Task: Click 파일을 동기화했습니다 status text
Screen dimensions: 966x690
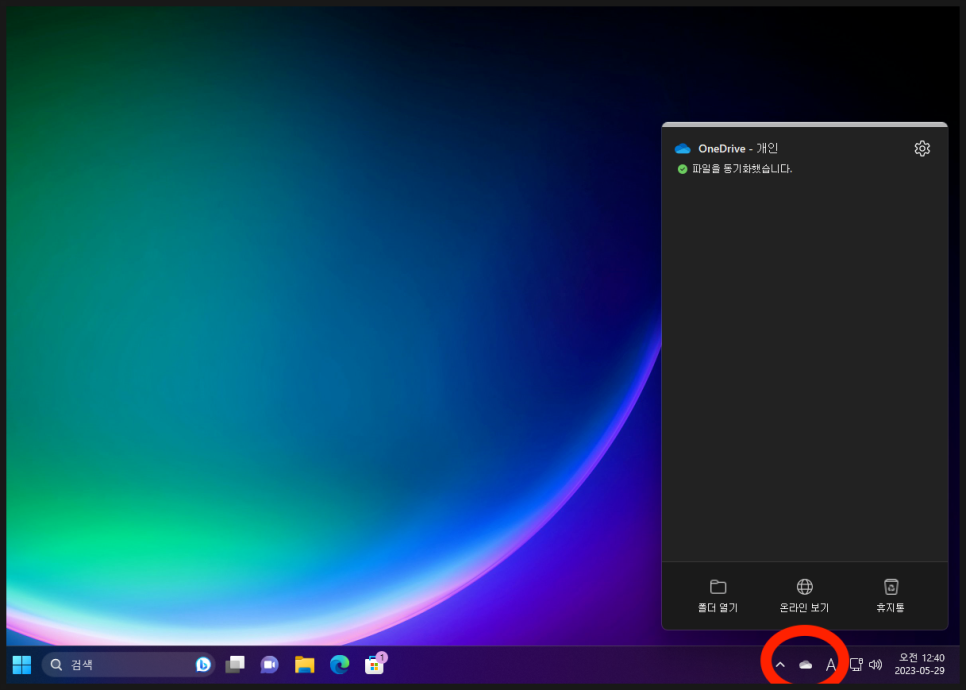Action: [x=742, y=169]
